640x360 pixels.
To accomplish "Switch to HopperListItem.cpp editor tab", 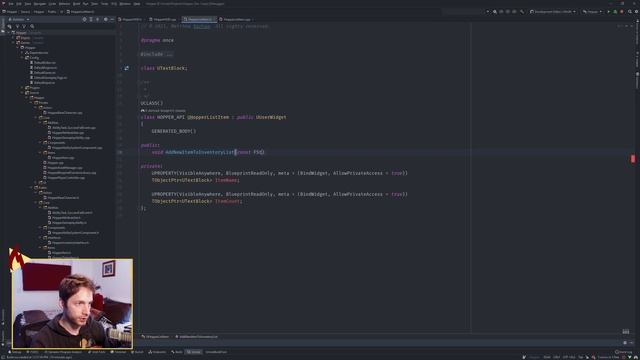I will (x=237, y=19).
